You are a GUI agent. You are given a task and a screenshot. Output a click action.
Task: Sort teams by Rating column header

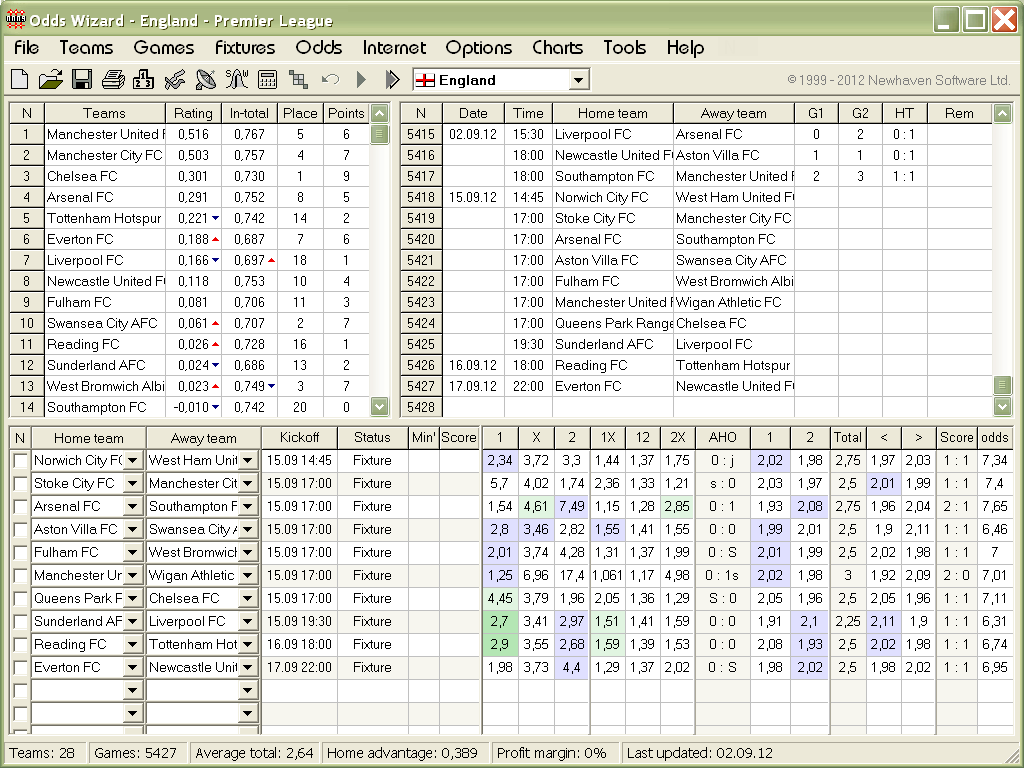193,113
